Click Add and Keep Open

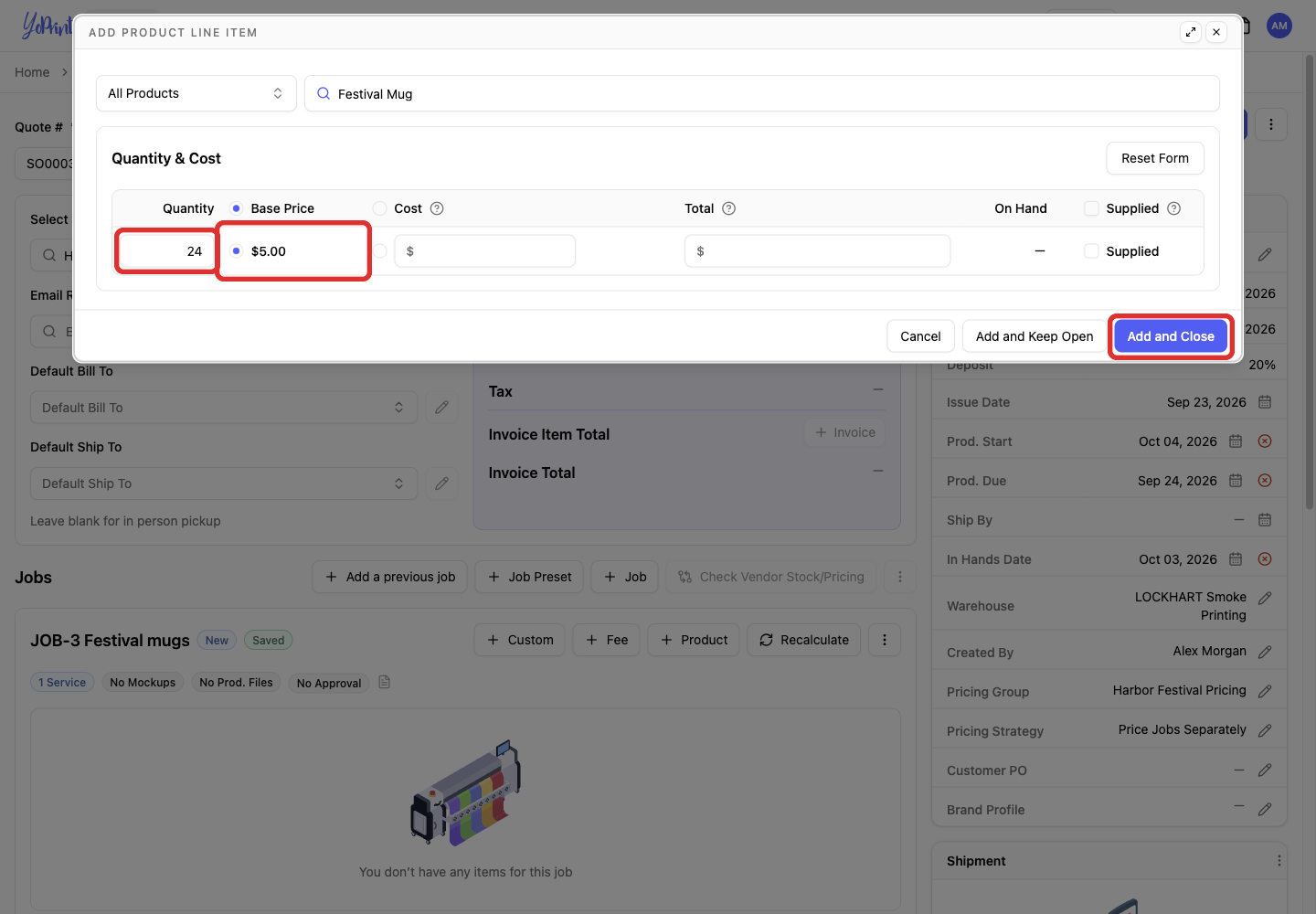(x=1035, y=336)
